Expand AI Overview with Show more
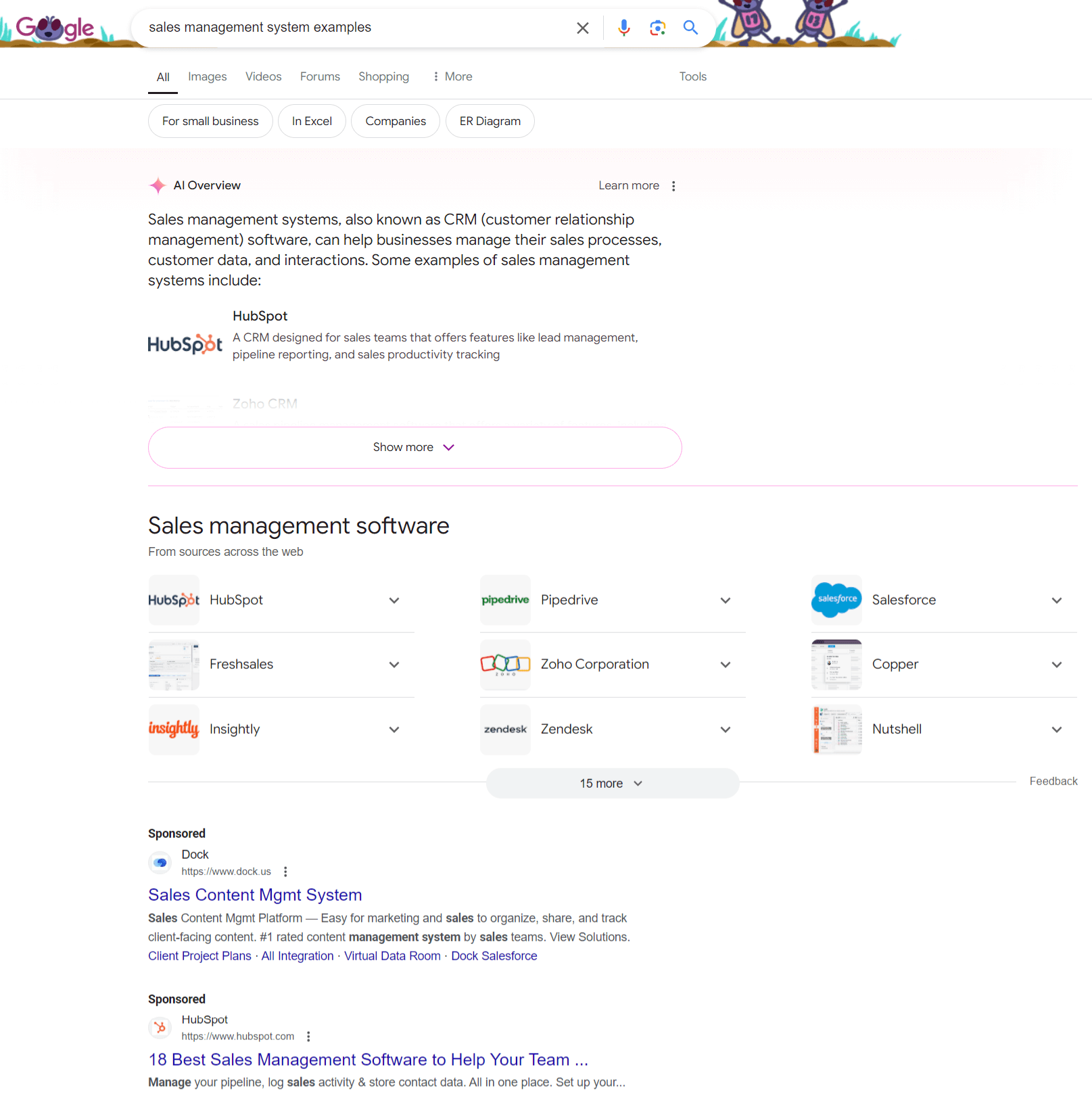Image resolution: width=1092 pixels, height=1109 pixels. click(415, 447)
